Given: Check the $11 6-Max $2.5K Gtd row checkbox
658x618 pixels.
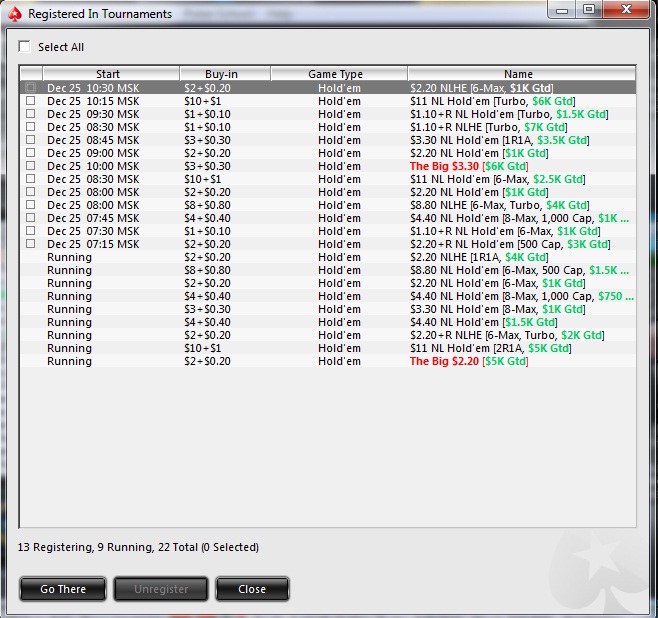Looking at the screenshot, I should click(30, 178).
